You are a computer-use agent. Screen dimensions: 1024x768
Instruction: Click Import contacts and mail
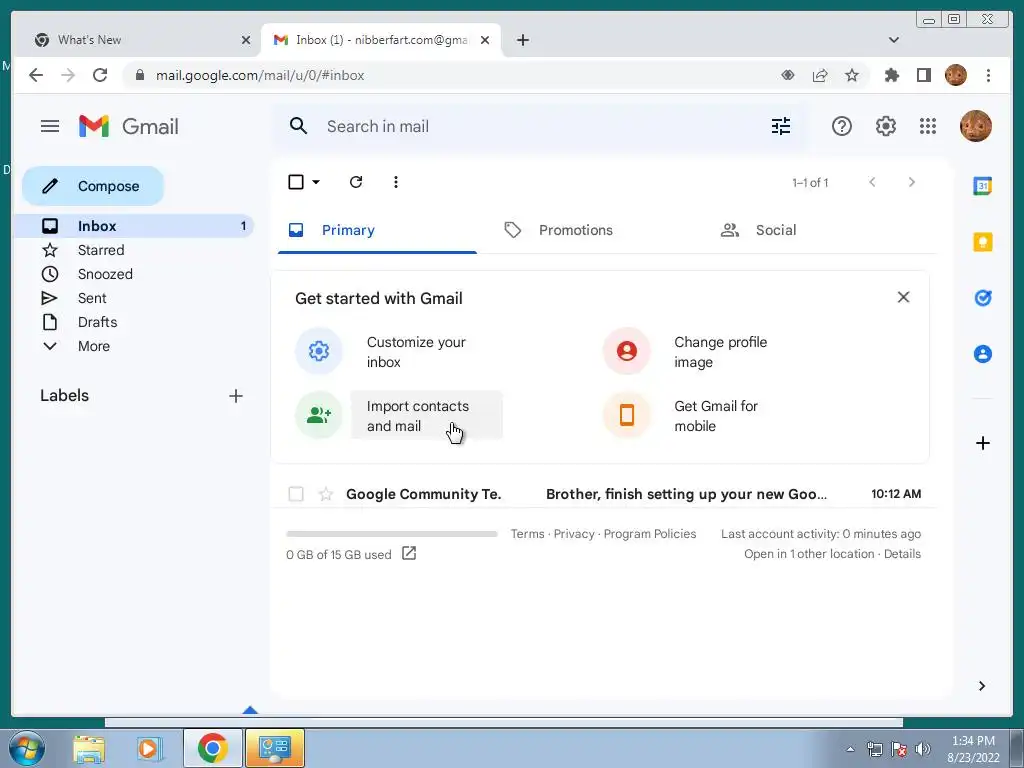point(427,415)
